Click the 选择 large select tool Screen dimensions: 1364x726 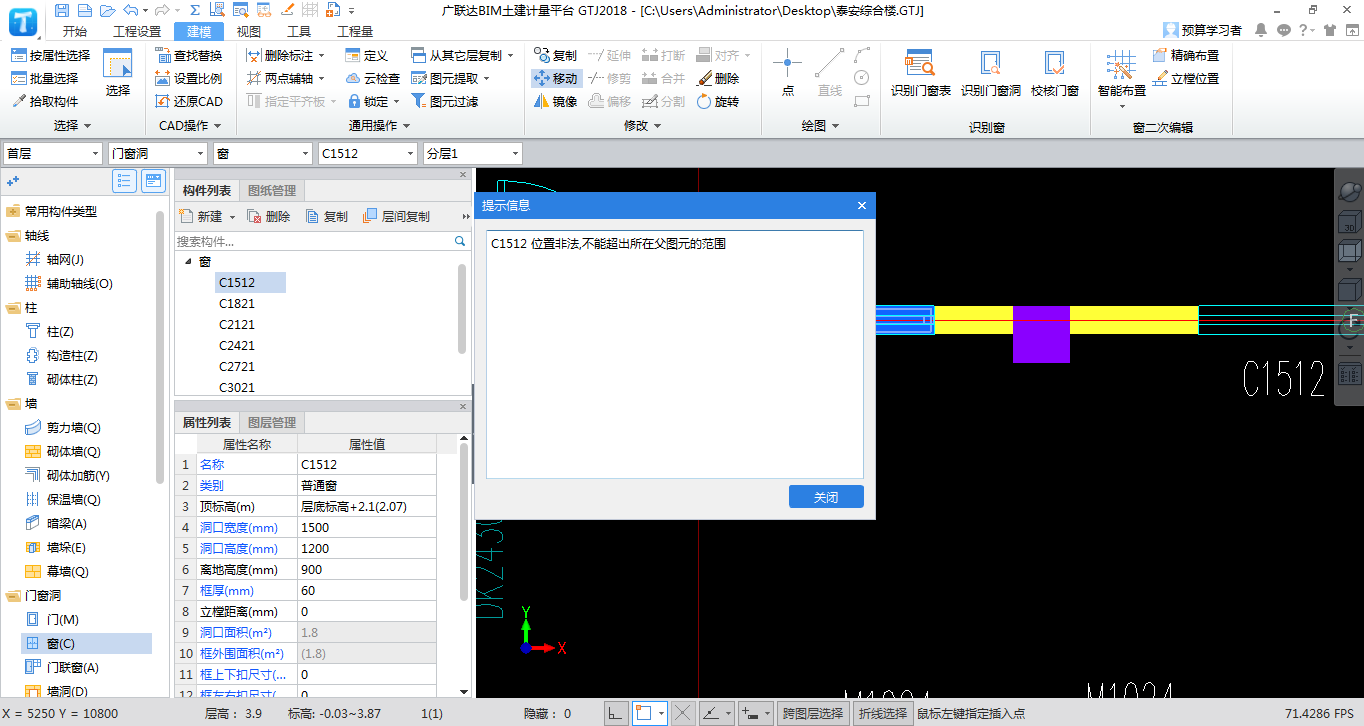point(118,73)
